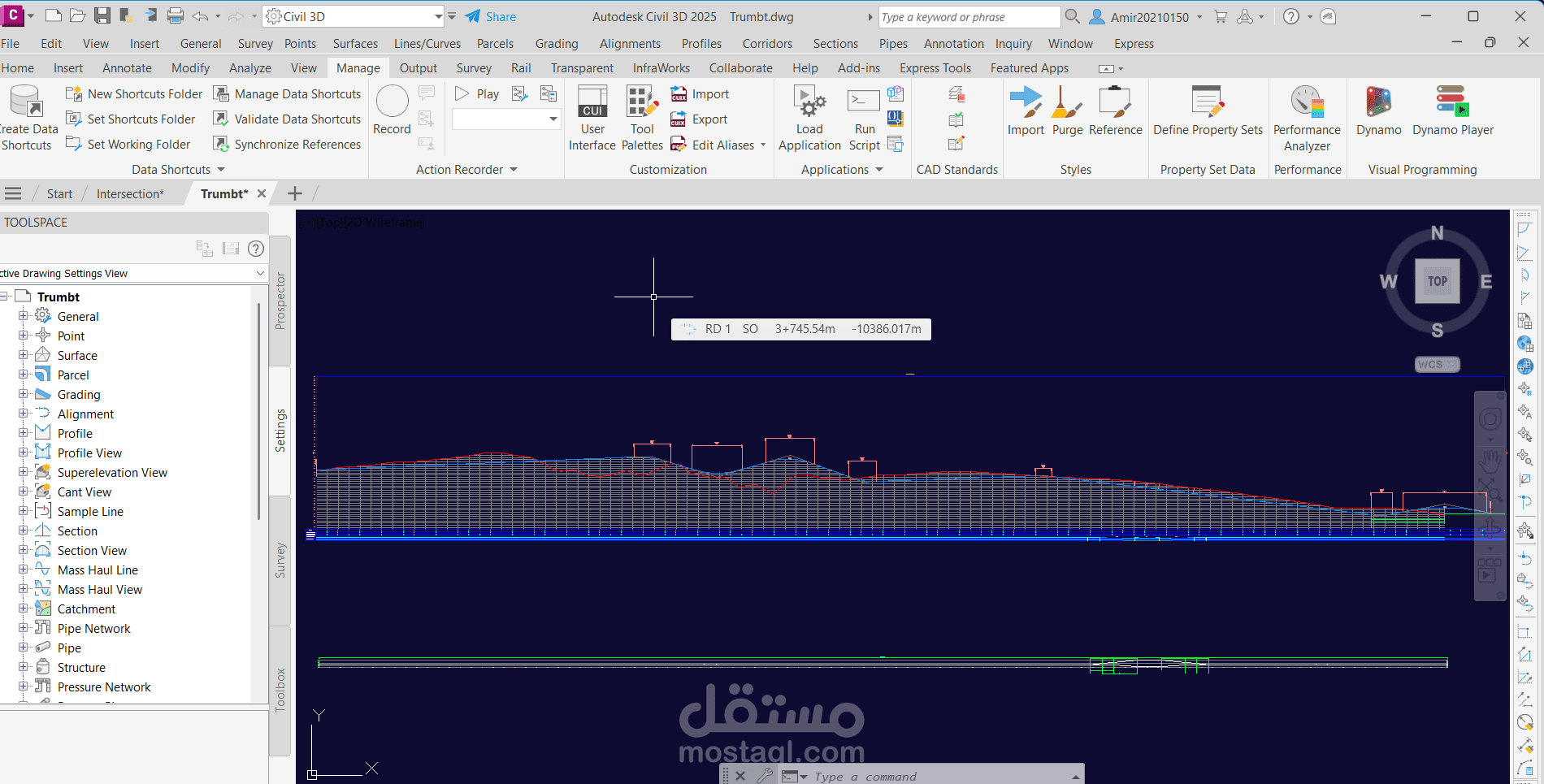
Task: Open the Toolbox side tab
Action: coord(280,691)
